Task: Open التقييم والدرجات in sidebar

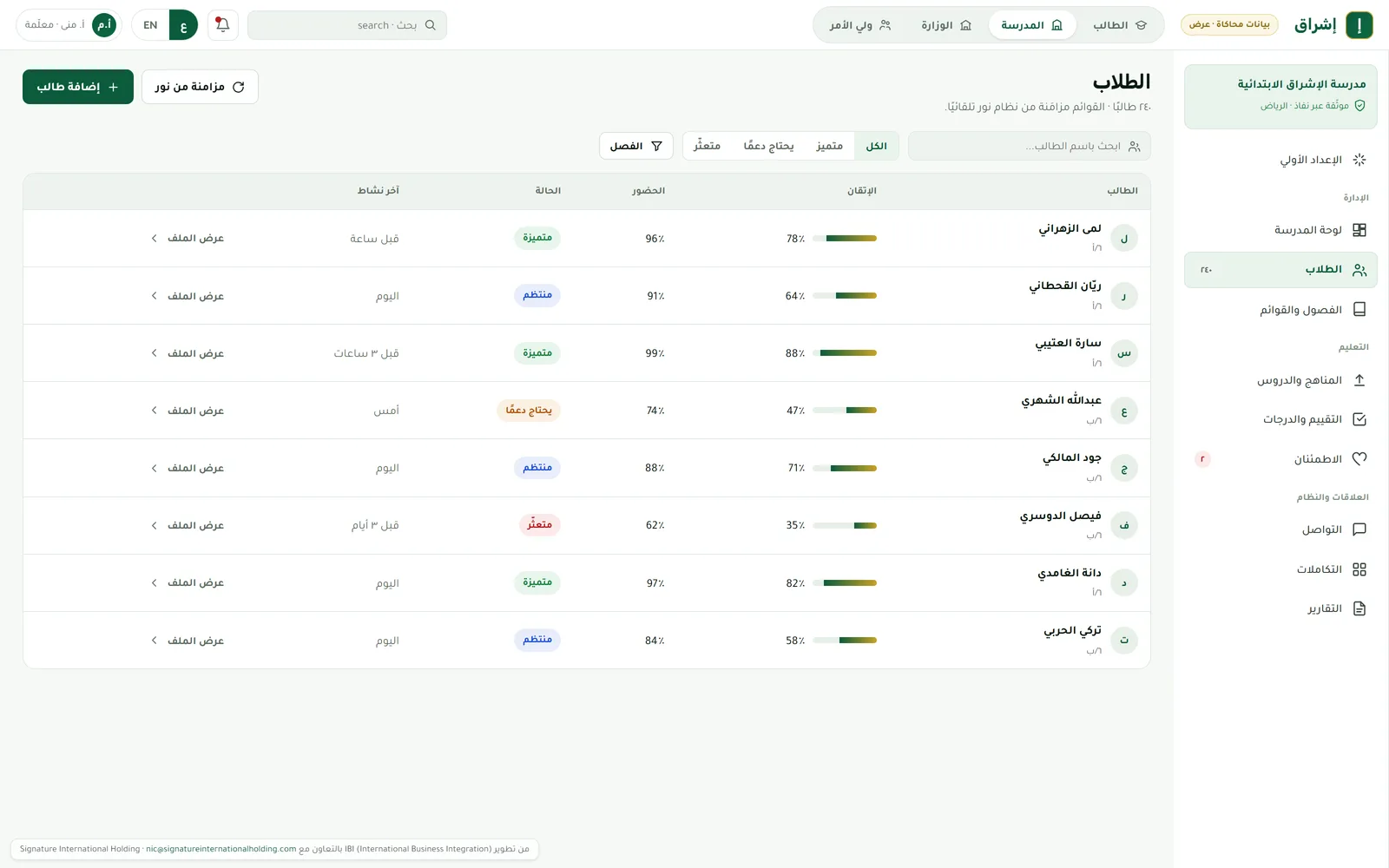Action: (1280, 419)
